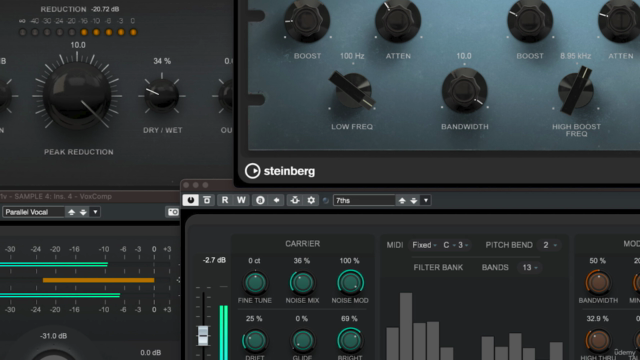Click the High Thru knob
640x360 pixels.
point(598,340)
